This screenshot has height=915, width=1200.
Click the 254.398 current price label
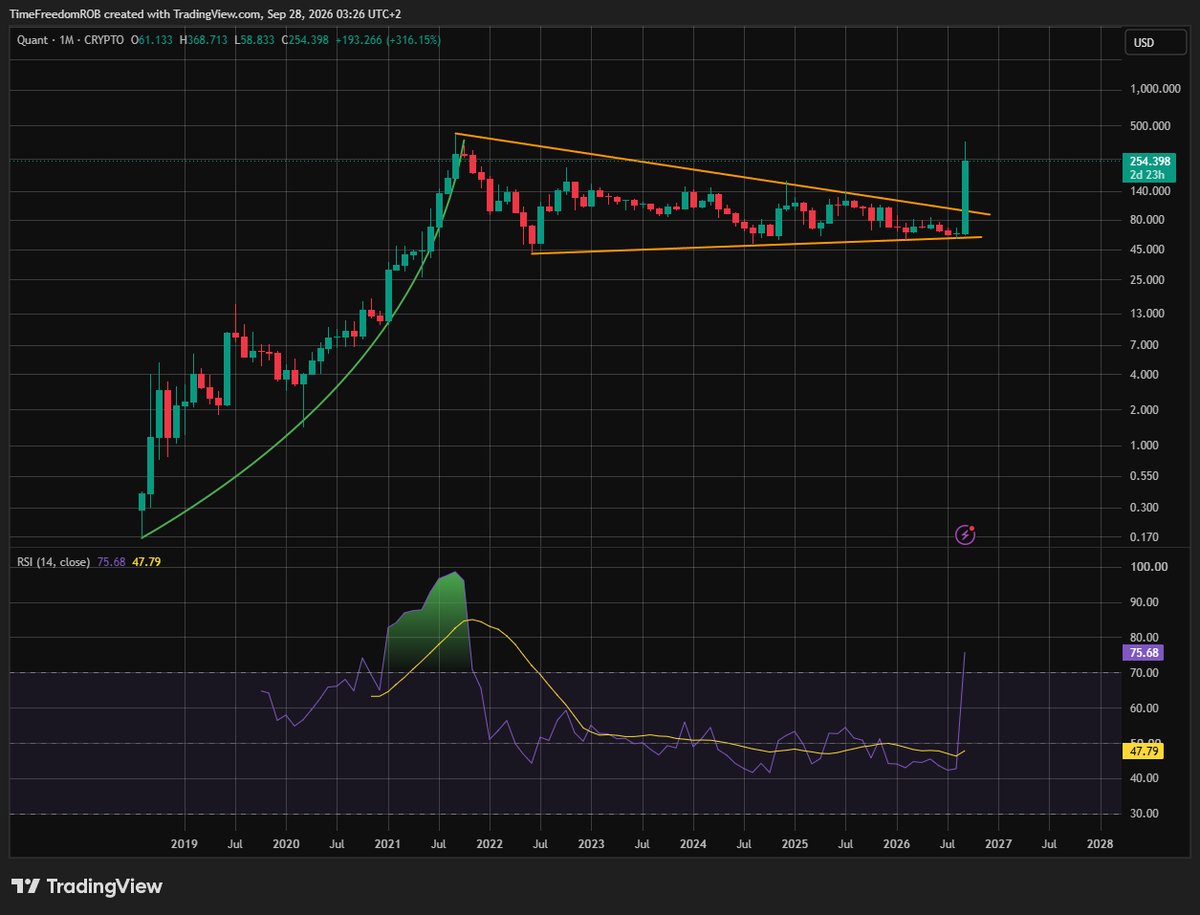pos(1147,161)
